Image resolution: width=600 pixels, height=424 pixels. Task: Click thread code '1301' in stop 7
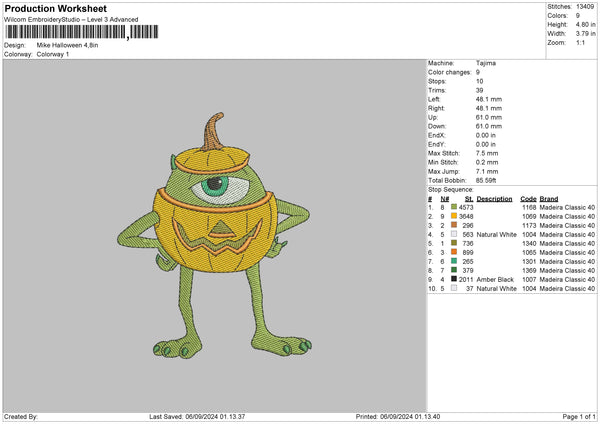(529, 261)
